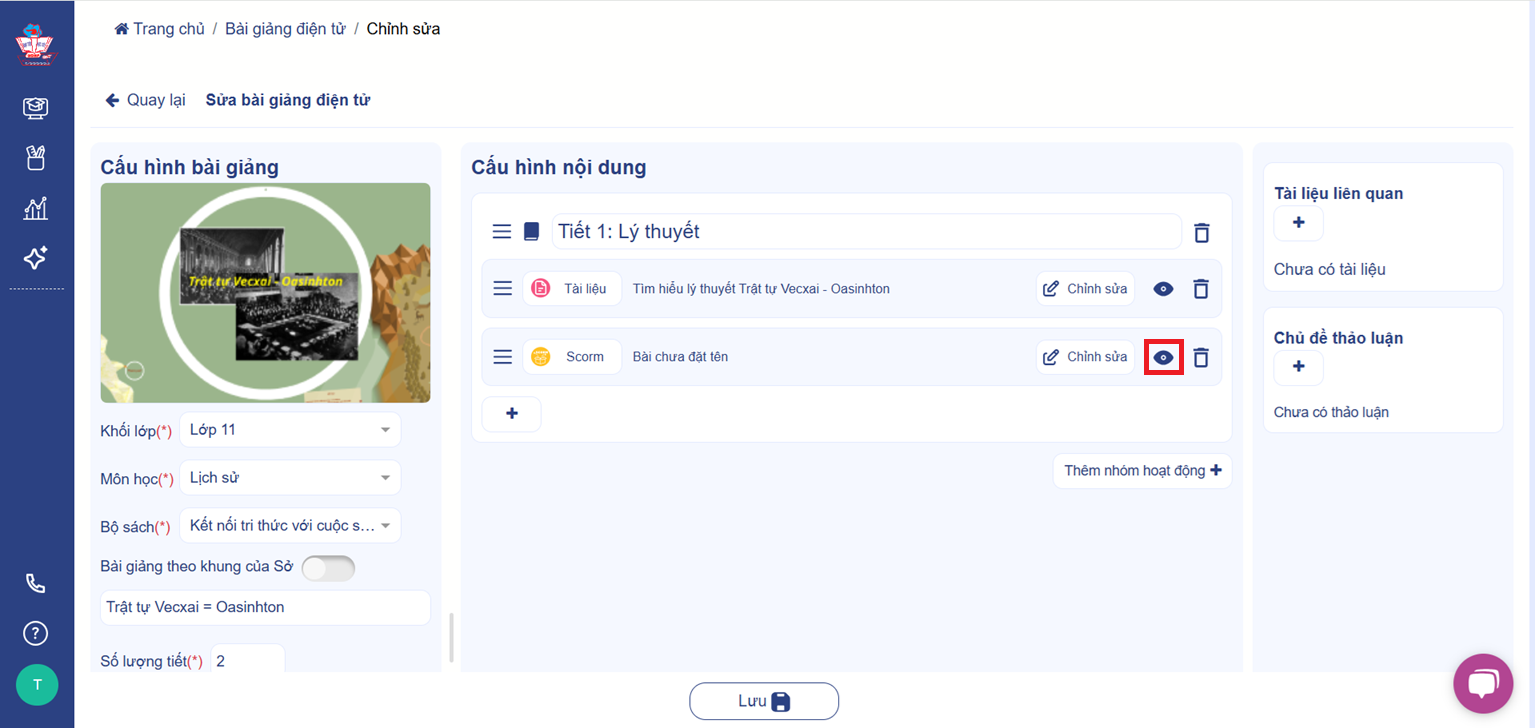Toggle visibility of Tài liệu activity
The width and height of the screenshot is (1535, 728).
point(1163,289)
